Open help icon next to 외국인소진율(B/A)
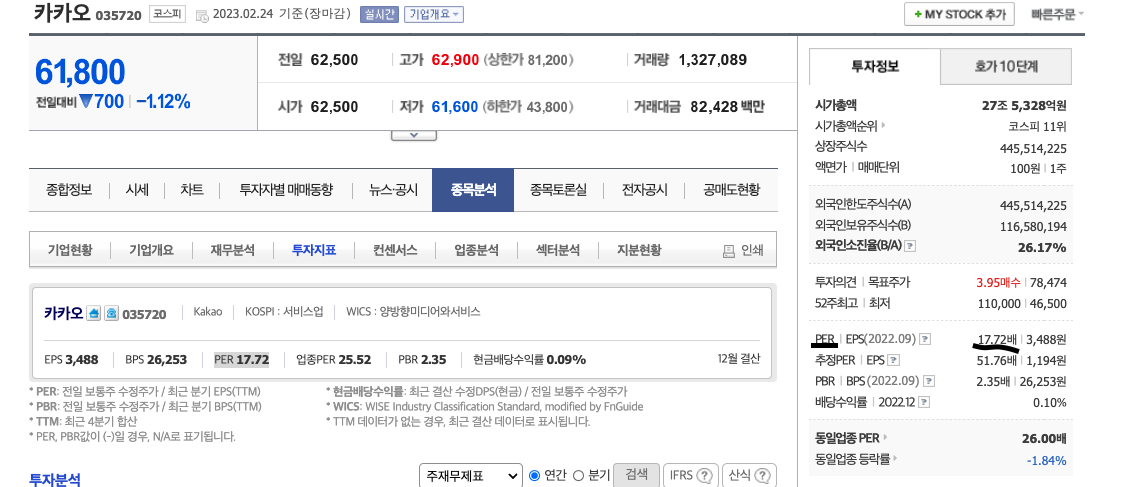 (910, 246)
